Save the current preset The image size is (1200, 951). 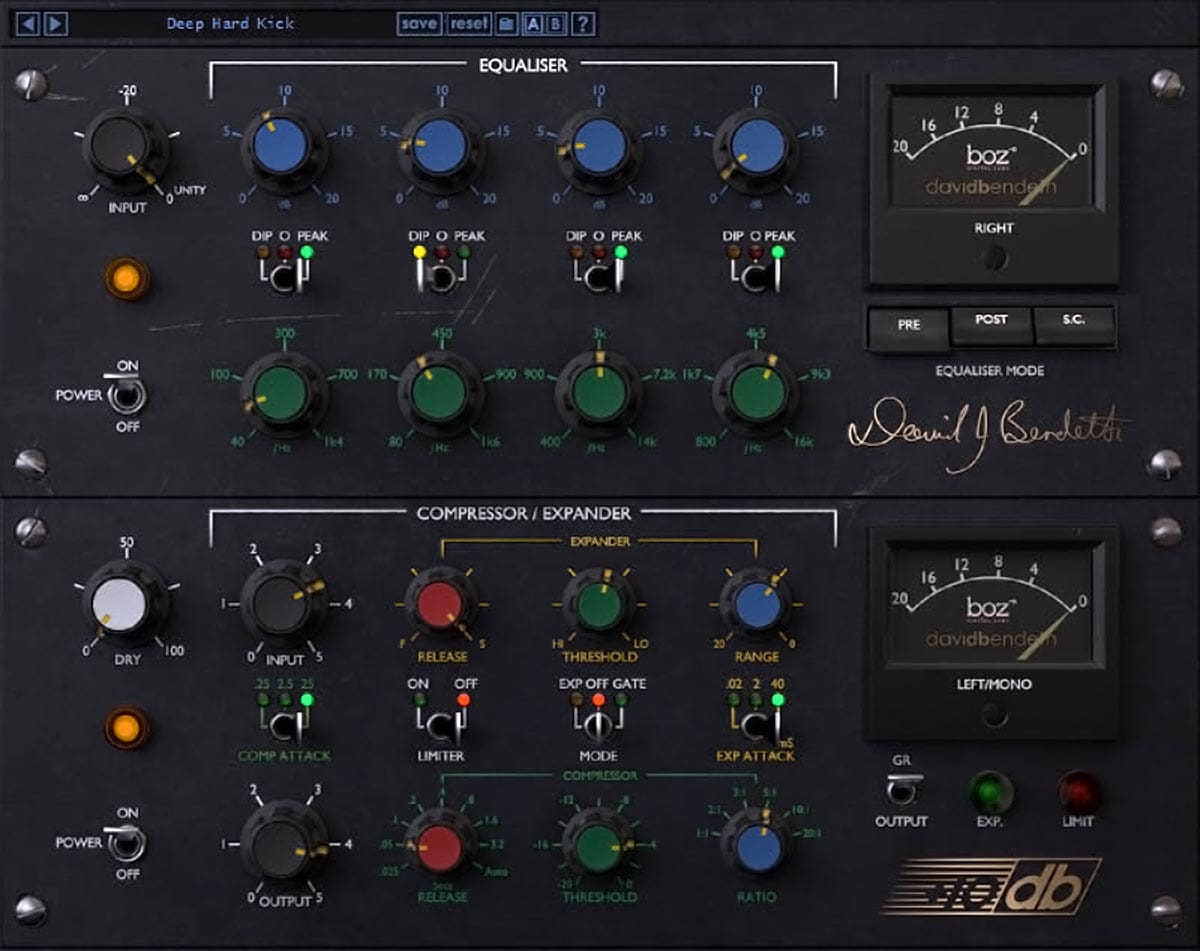418,23
